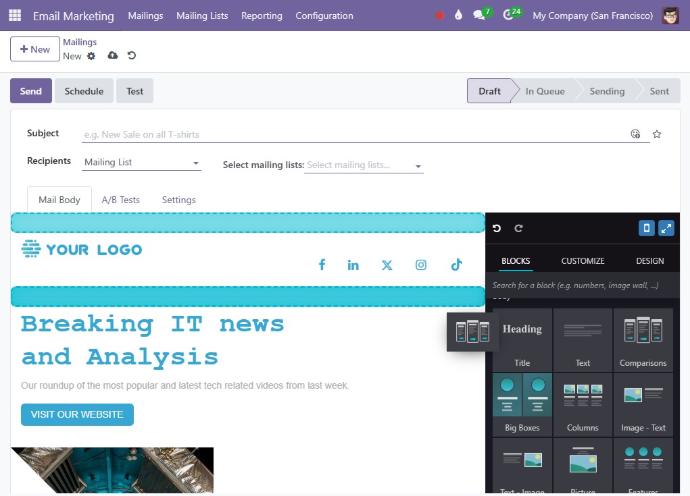Click the Instagram icon in the email header
Image resolution: width=690 pixels, height=496 pixels.
pyautogui.click(x=421, y=265)
